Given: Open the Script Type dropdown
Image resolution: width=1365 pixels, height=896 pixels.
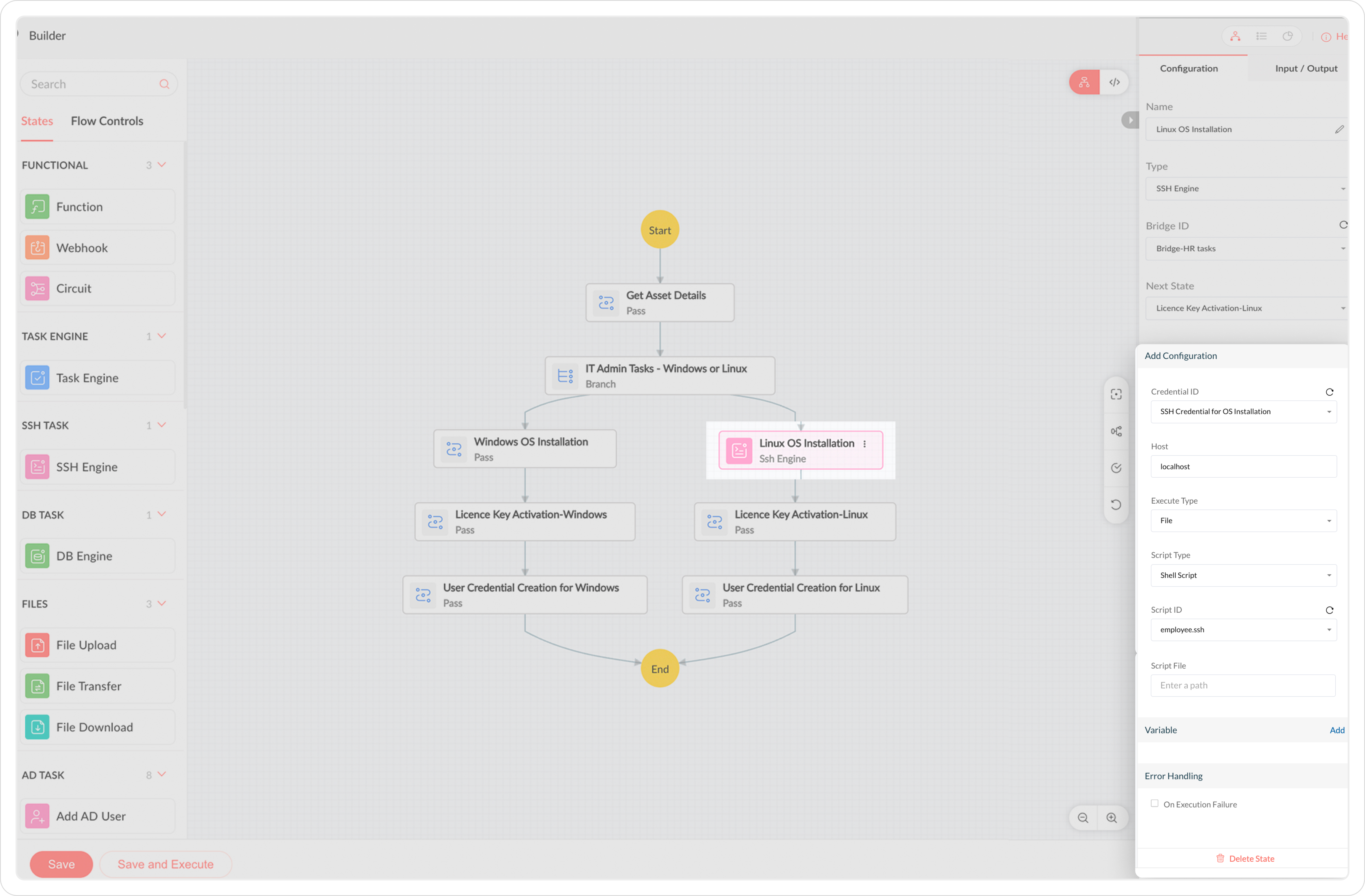Looking at the screenshot, I should click(1243, 575).
